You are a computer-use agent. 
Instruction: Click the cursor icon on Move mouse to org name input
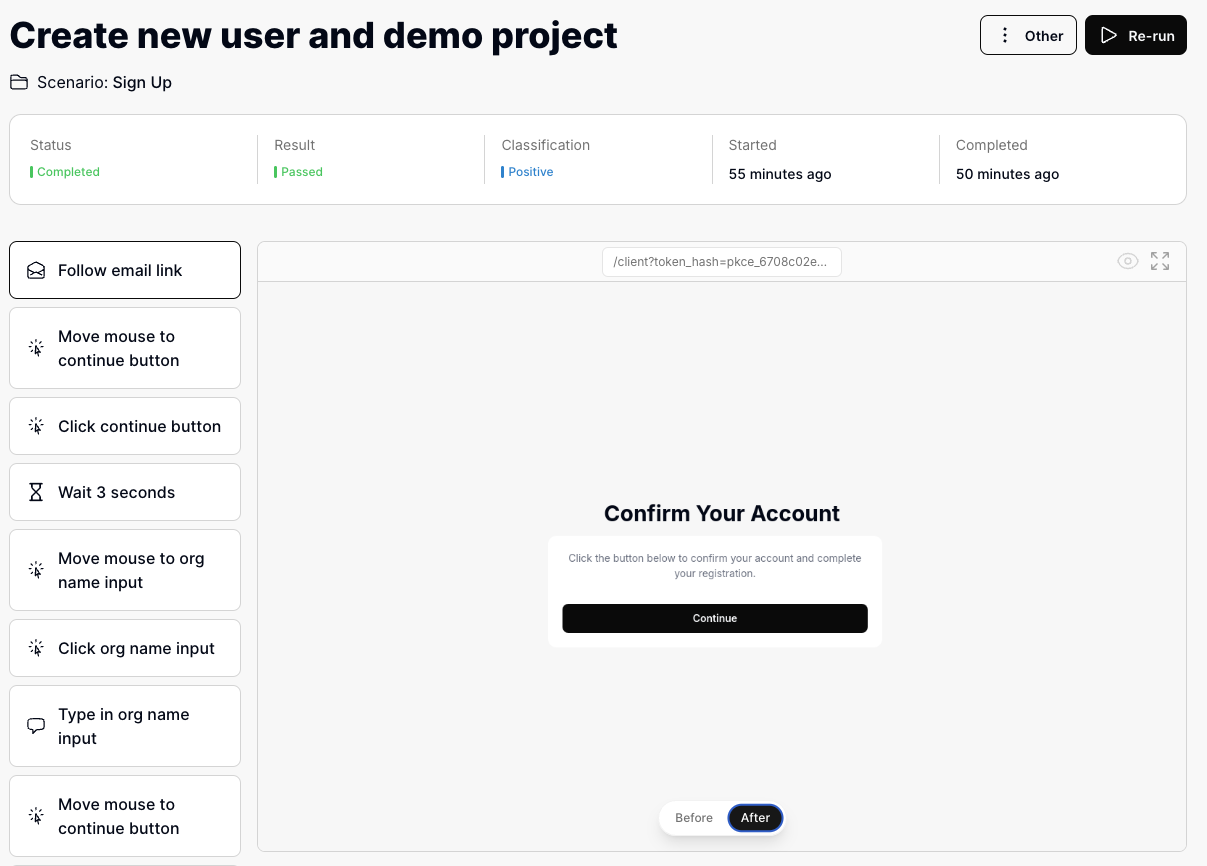point(36,570)
